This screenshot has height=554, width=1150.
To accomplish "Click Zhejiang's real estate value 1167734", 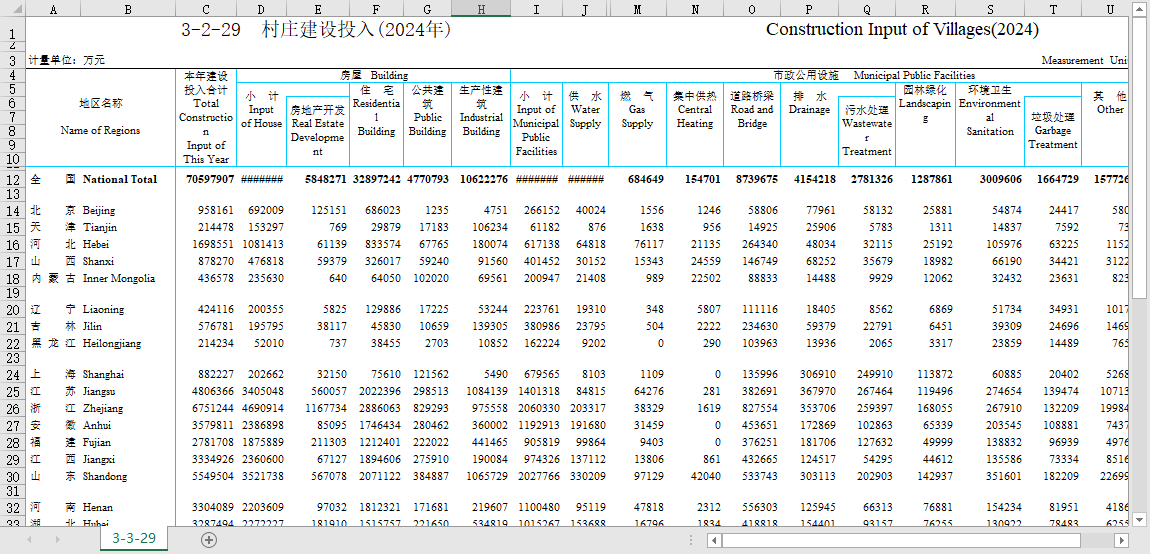I will coord(325,409).
